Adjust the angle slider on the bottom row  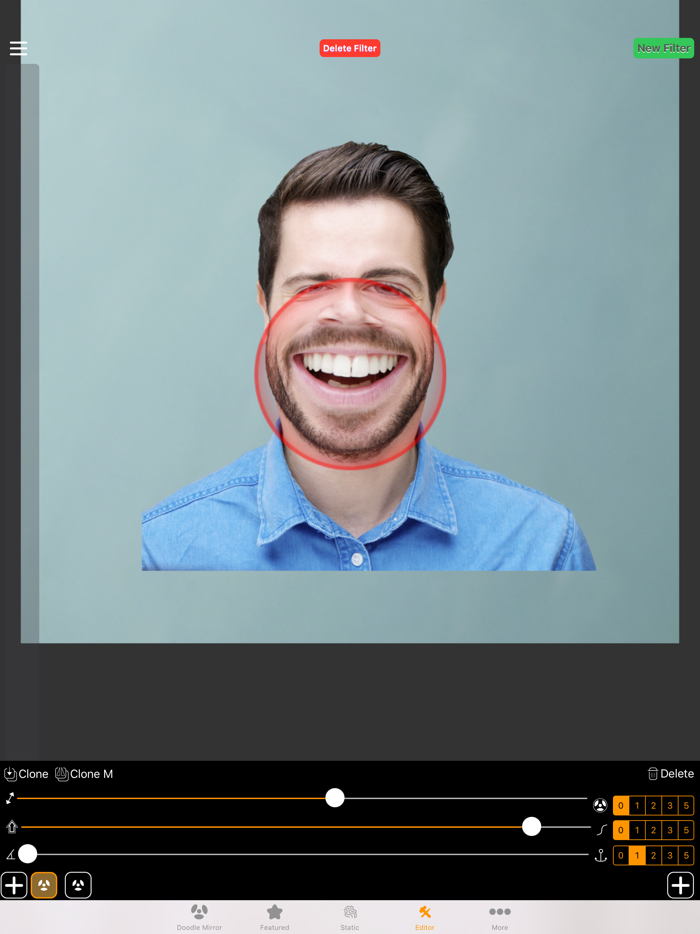27,854
